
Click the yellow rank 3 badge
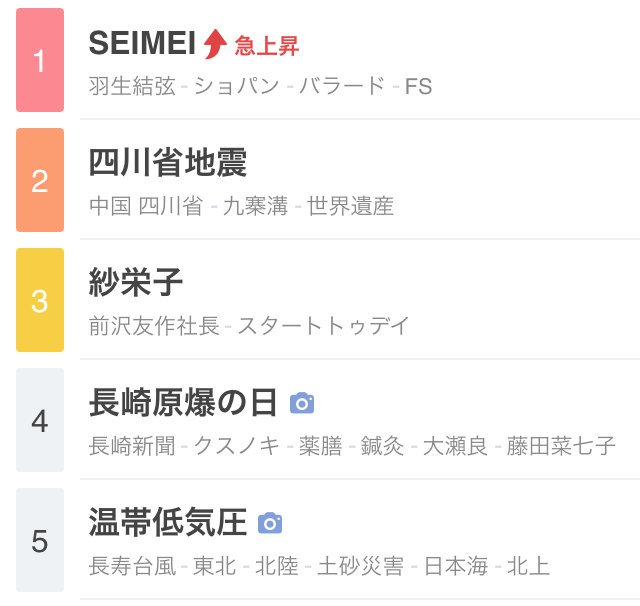[x=40, y=300]
